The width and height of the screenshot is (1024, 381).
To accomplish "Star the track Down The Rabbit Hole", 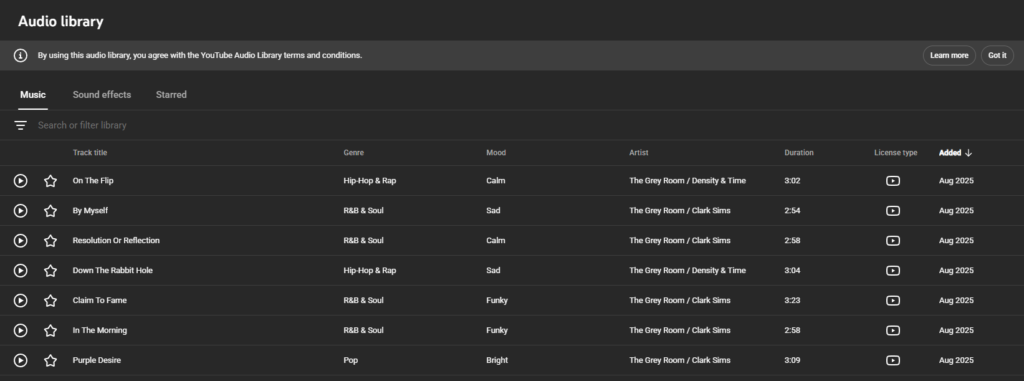I will 50,271.
